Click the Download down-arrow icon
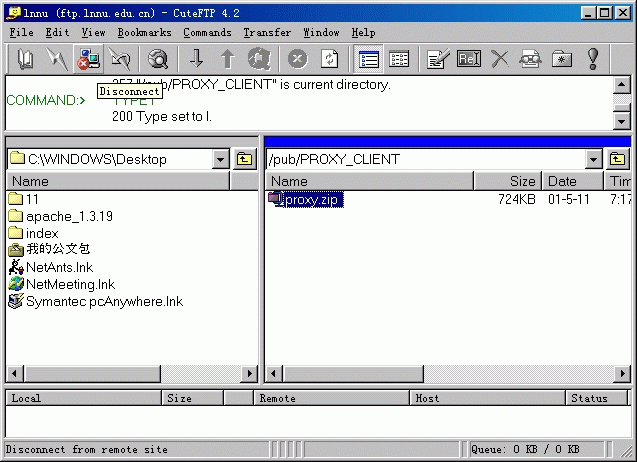637x462 pixels. pyautogui.click(x=197, y=59)
